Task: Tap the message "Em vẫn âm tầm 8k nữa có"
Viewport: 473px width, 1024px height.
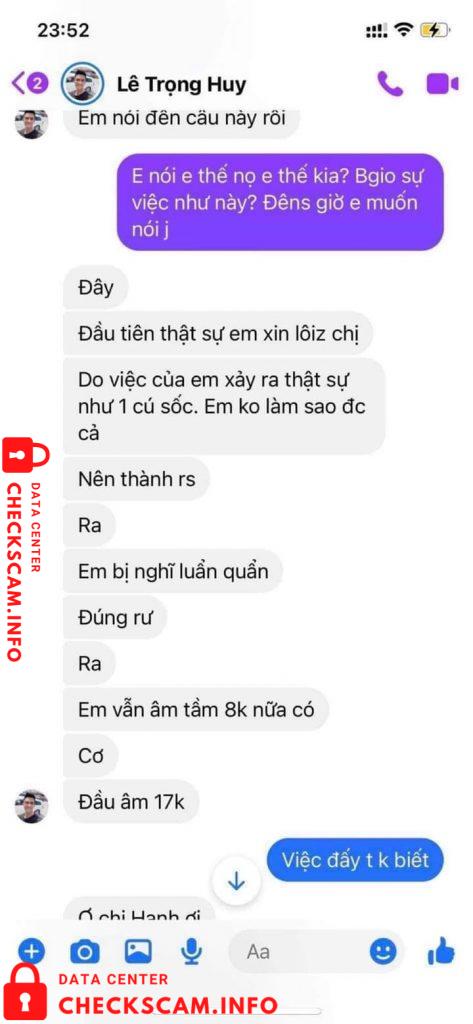Action: [196, 709]
